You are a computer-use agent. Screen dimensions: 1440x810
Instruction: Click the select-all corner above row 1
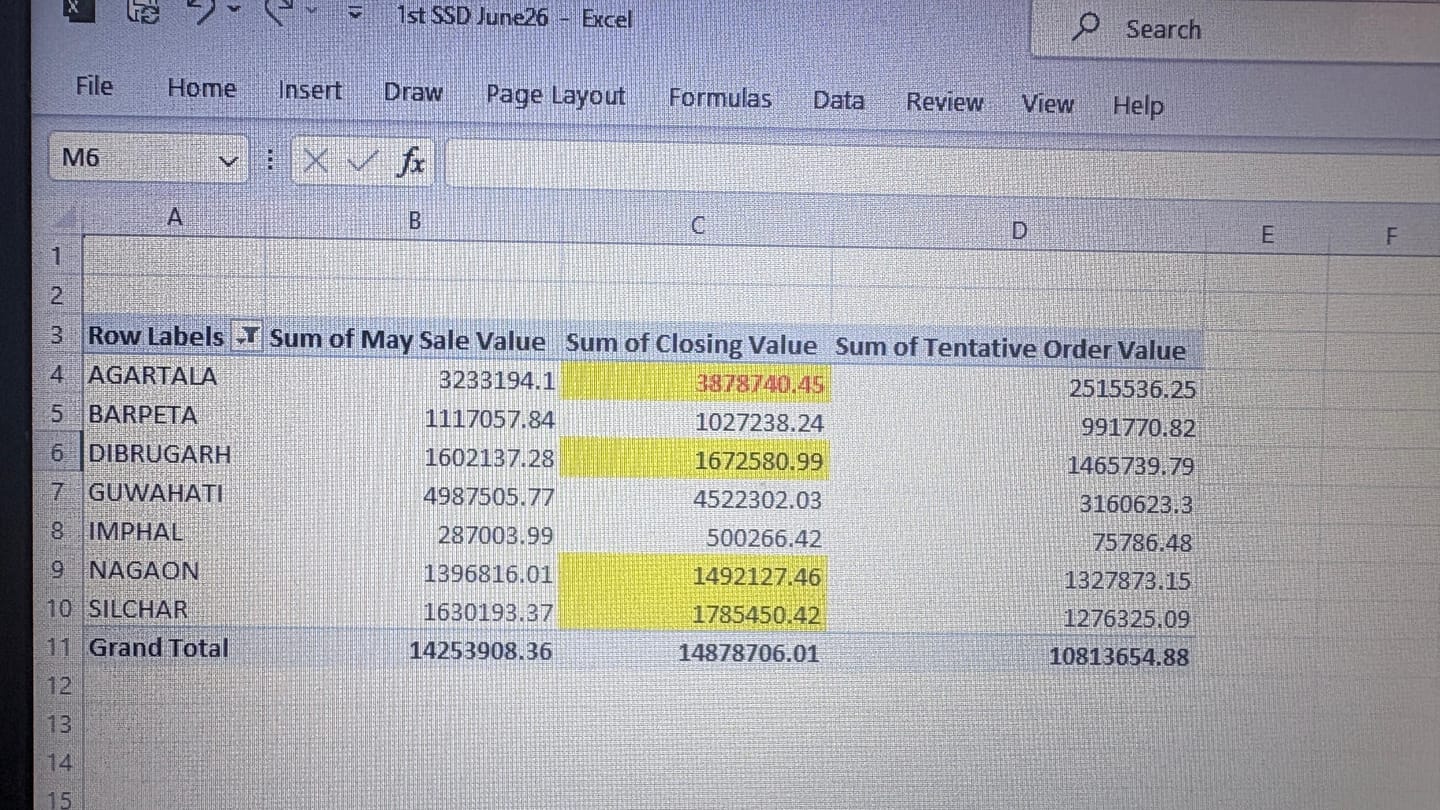(64, 216)
